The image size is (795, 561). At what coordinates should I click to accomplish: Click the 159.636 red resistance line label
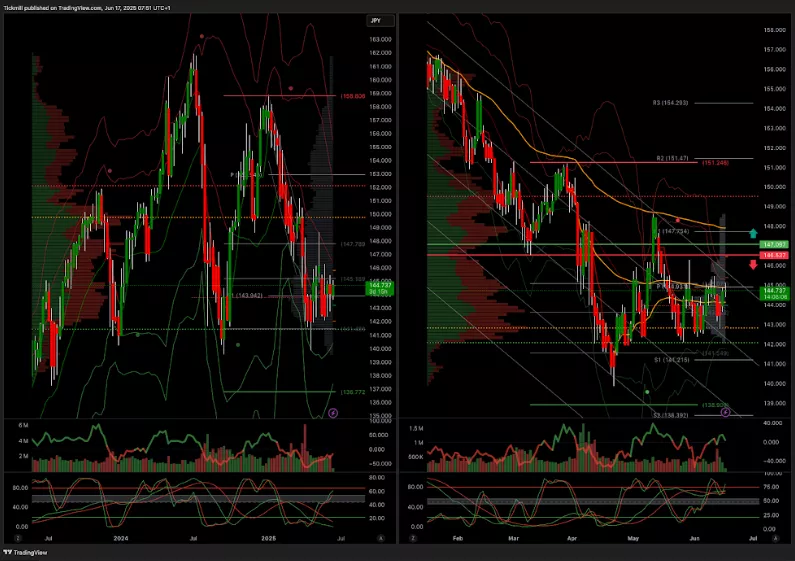click(x=353, y=96)
